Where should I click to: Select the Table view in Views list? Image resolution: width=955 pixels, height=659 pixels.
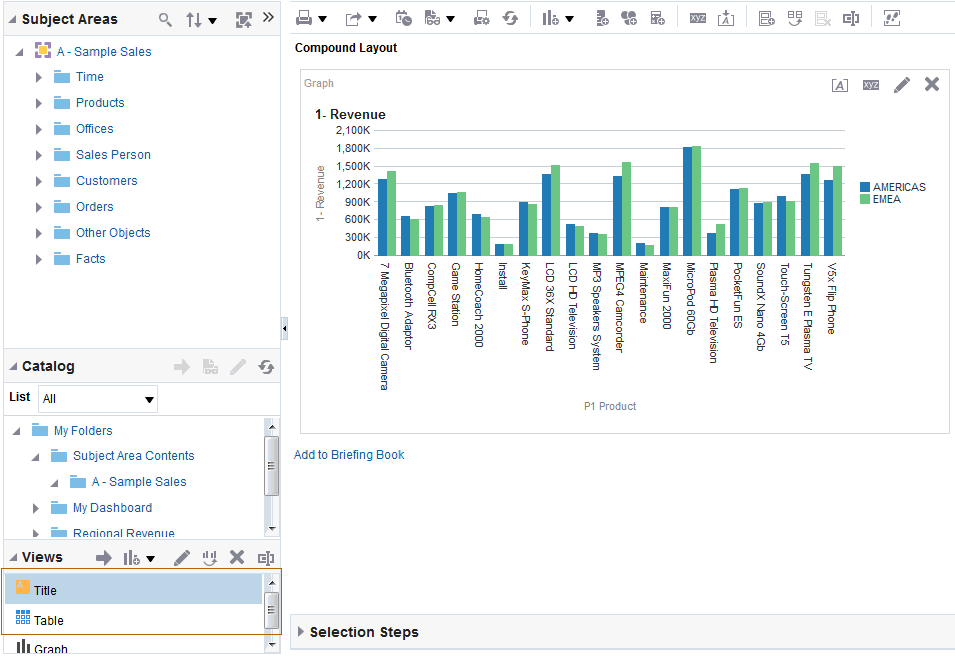[x=48, y=620]
